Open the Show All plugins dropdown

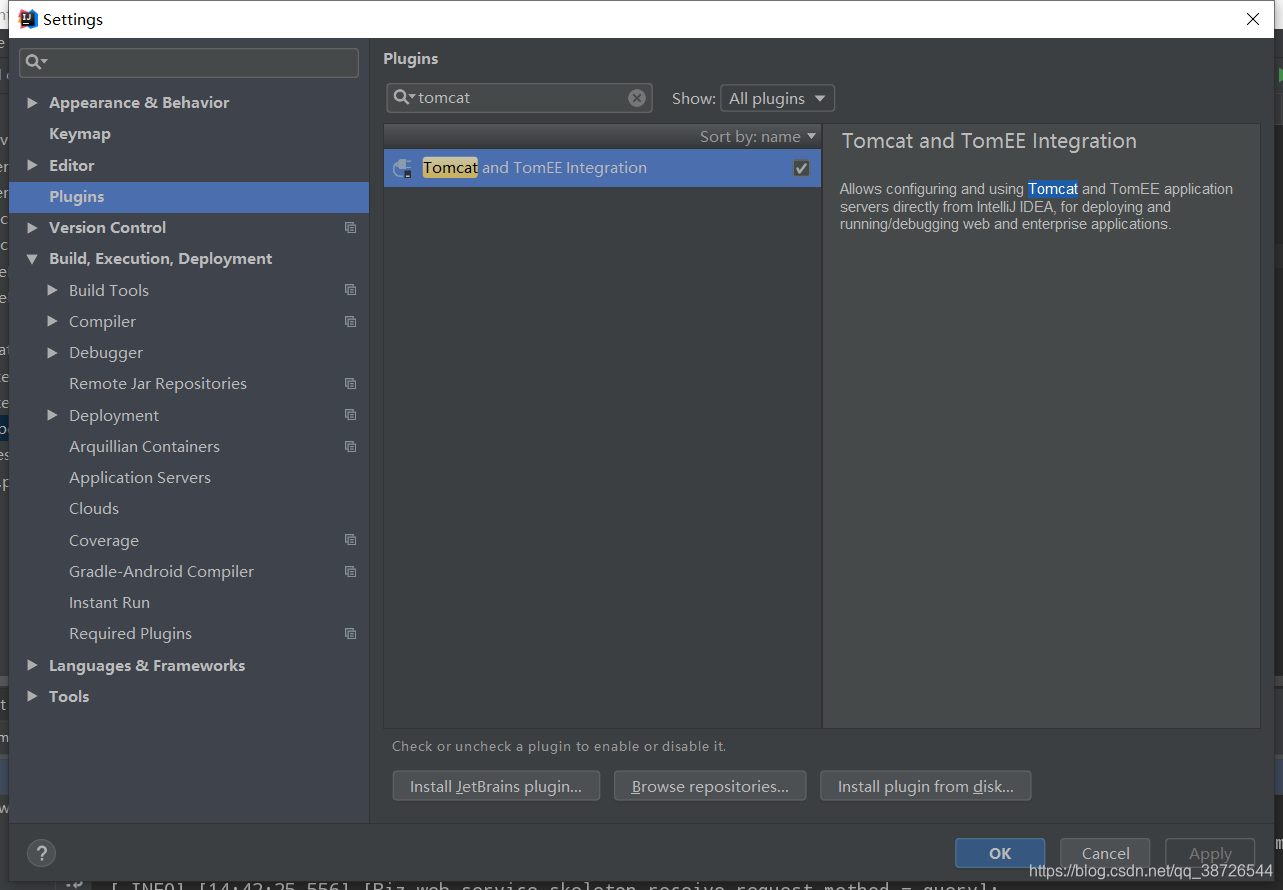click(x=777, y=98)
